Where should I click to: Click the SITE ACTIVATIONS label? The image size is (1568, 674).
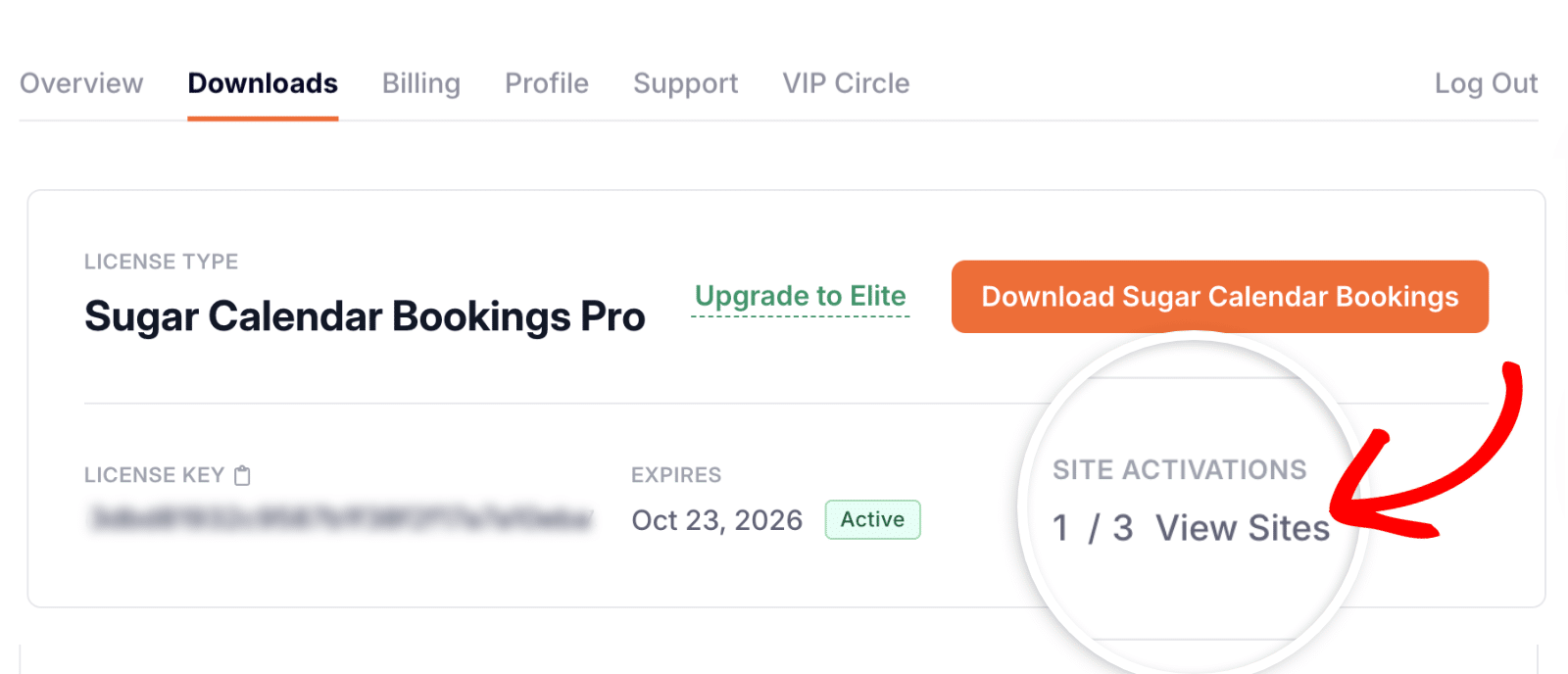[x=1180, y=470]
